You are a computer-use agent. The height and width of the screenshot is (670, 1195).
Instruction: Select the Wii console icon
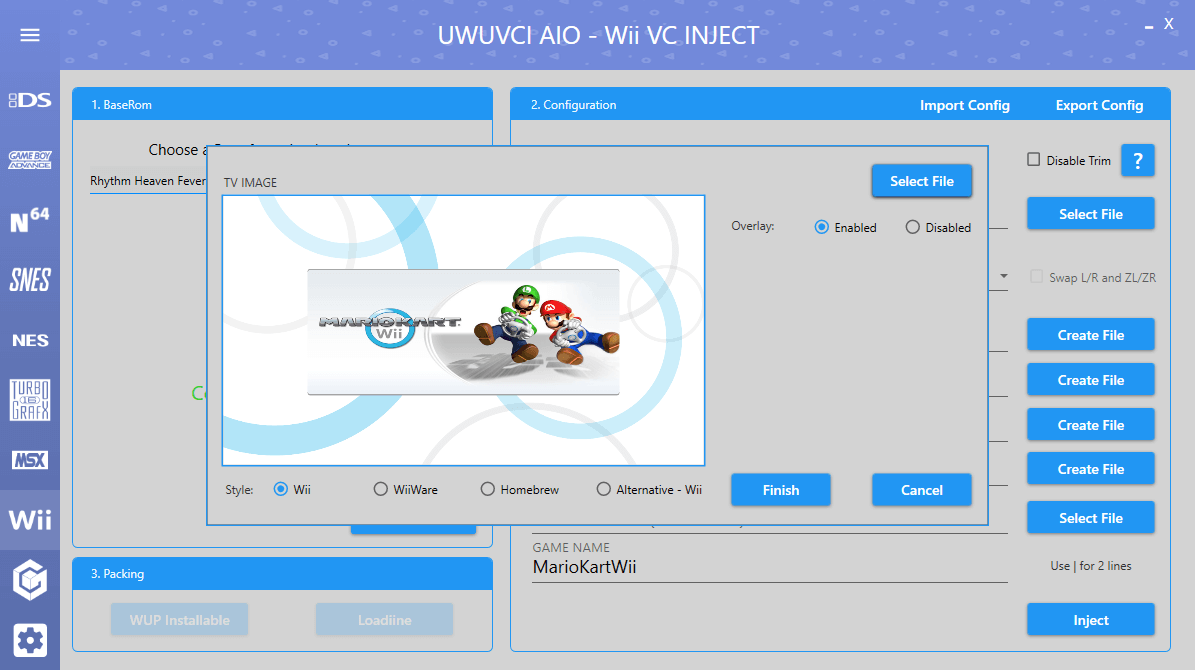(x=30, y=520)
